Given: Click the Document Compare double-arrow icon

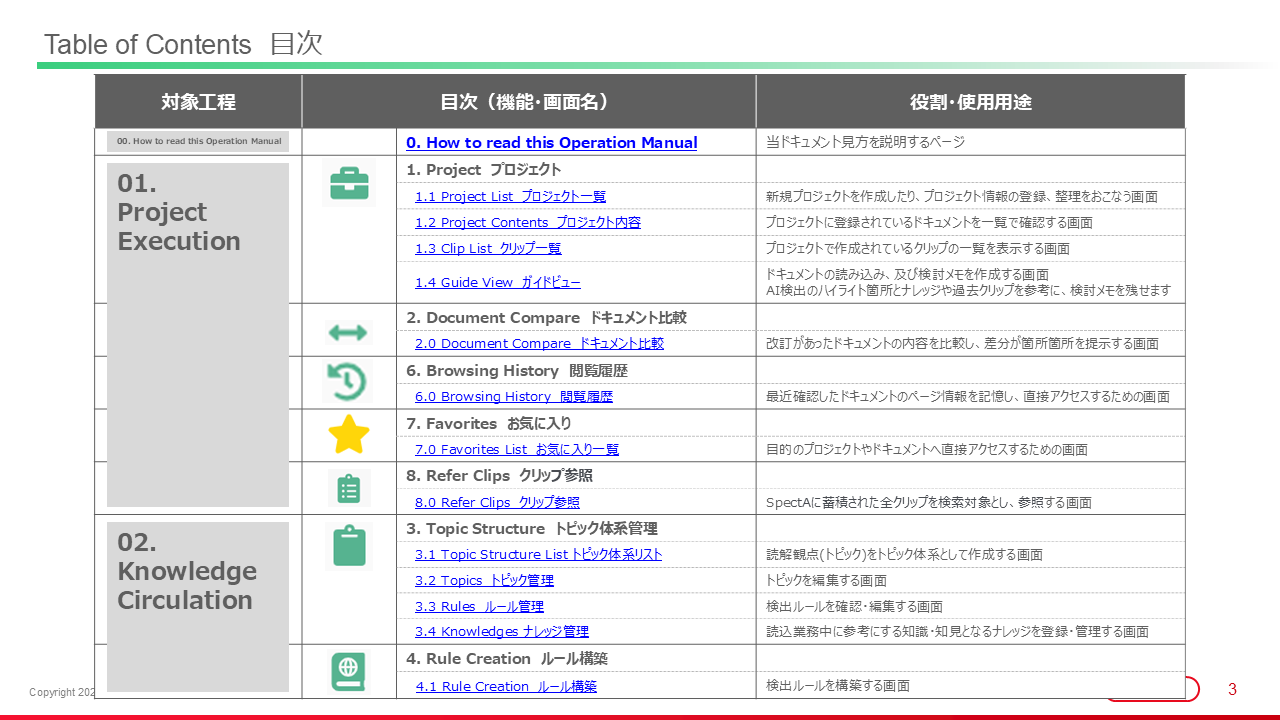Looking at the screenshot, I should click(x=348, y=332).
